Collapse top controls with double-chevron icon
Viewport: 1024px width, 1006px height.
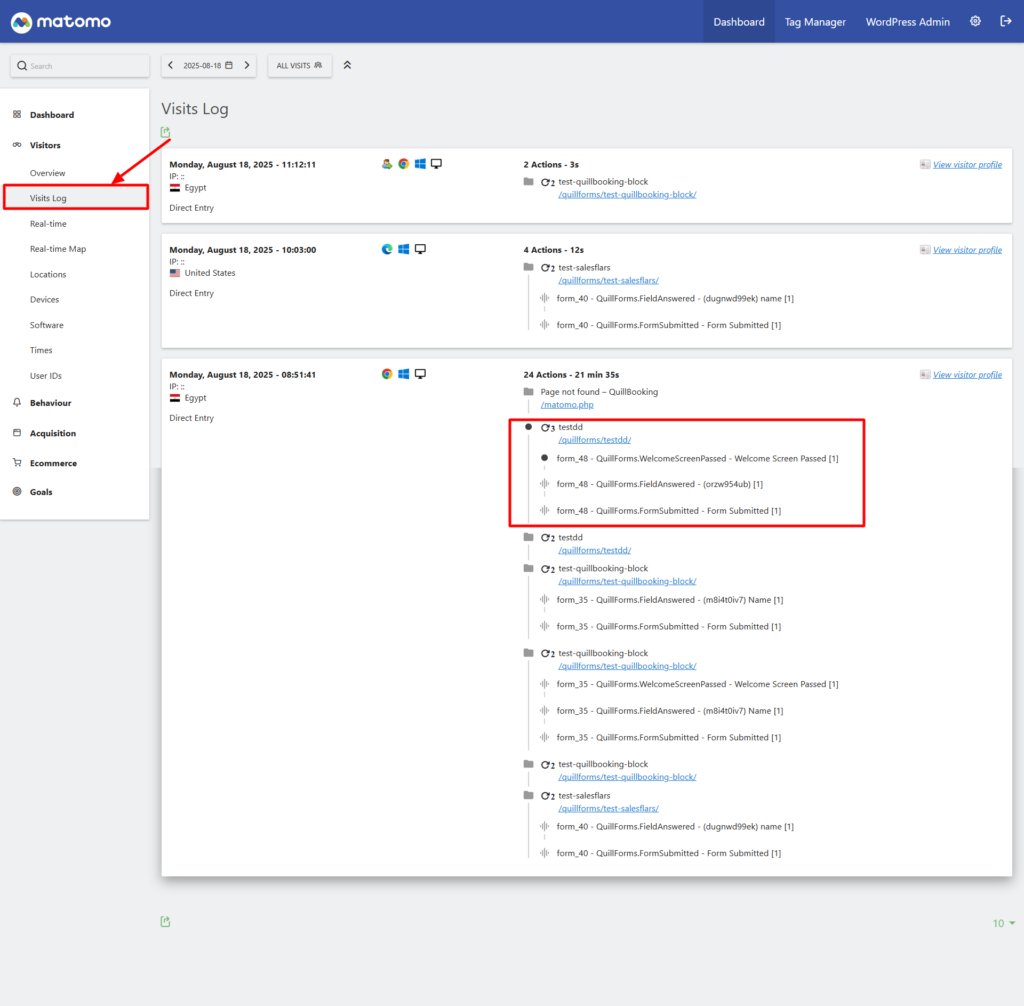click(x=347, y=65)
